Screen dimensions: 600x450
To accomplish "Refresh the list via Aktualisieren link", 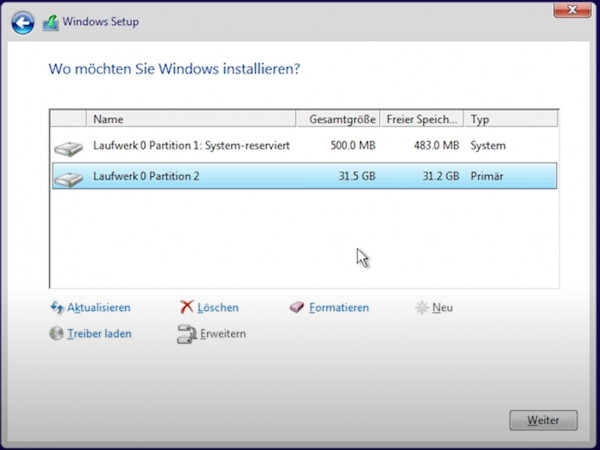I will [x=99, y=308].
